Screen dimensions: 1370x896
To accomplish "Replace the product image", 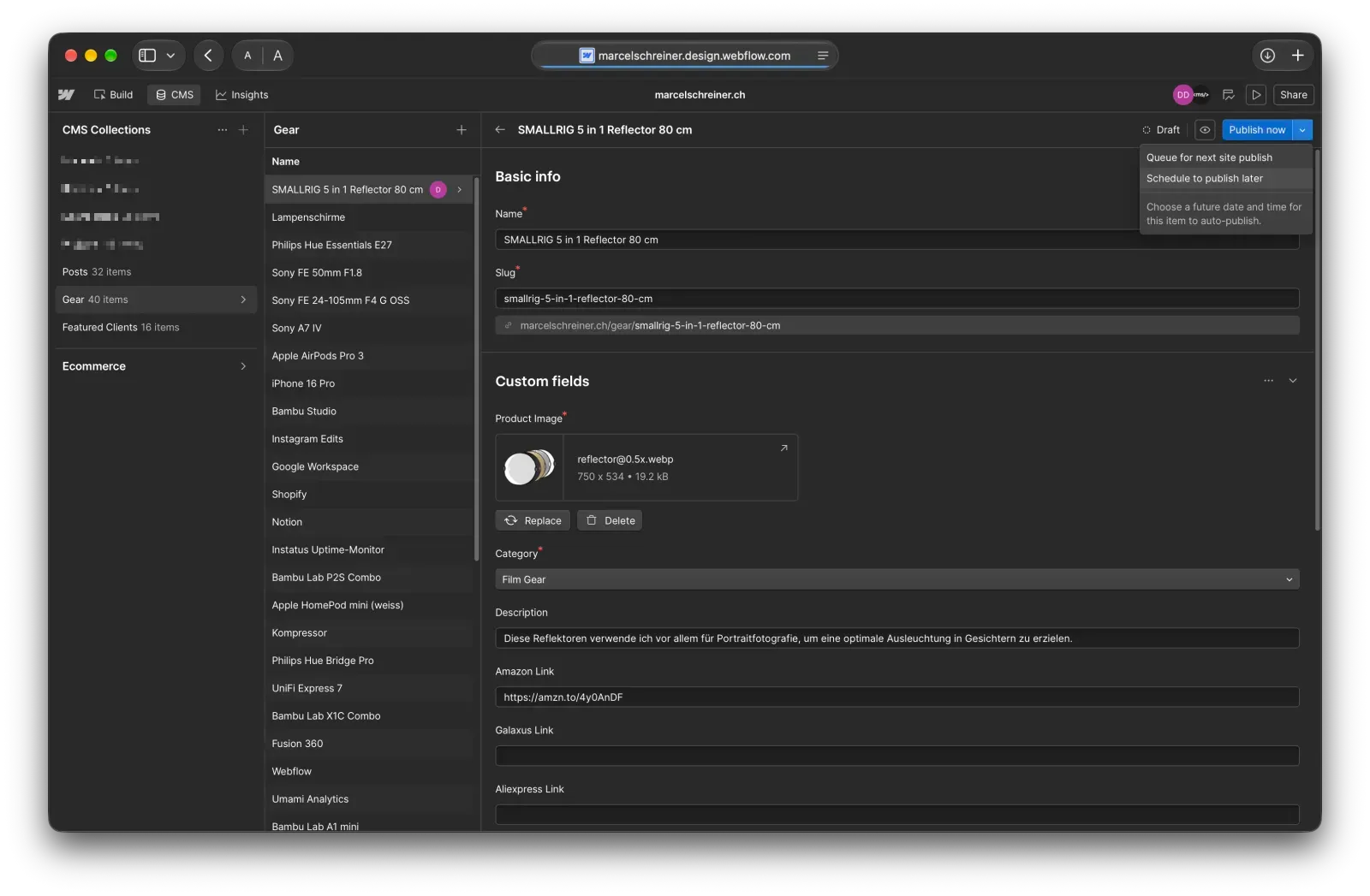I will pos(533,521).
